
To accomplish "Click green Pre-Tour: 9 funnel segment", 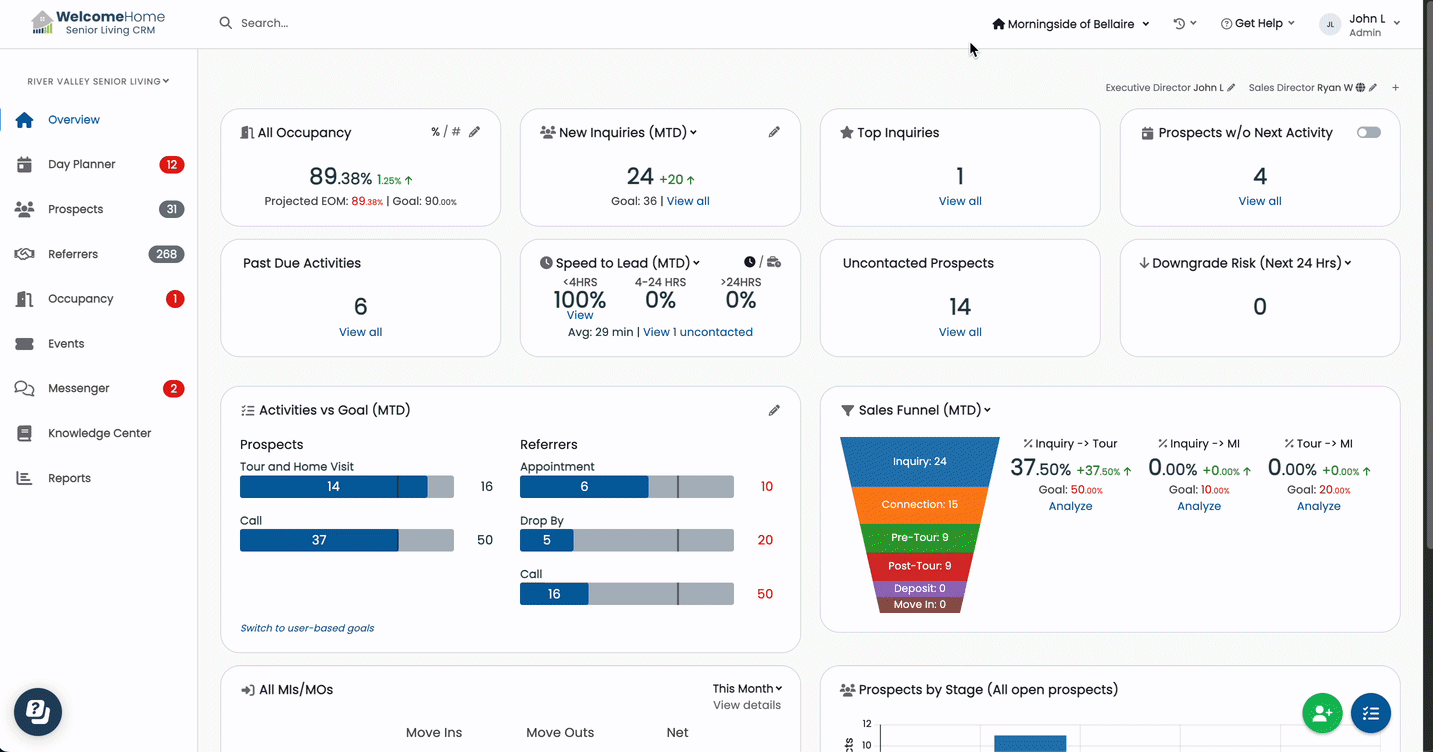I will [920, 538].
